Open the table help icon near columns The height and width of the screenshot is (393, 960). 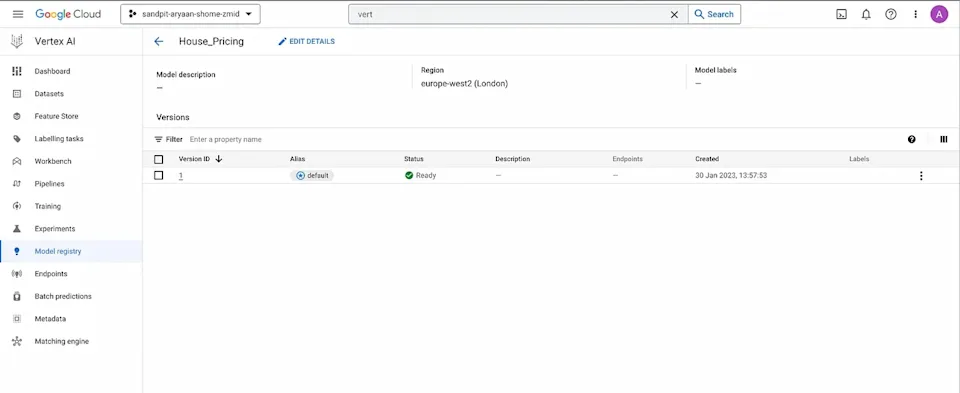point(912,140)
